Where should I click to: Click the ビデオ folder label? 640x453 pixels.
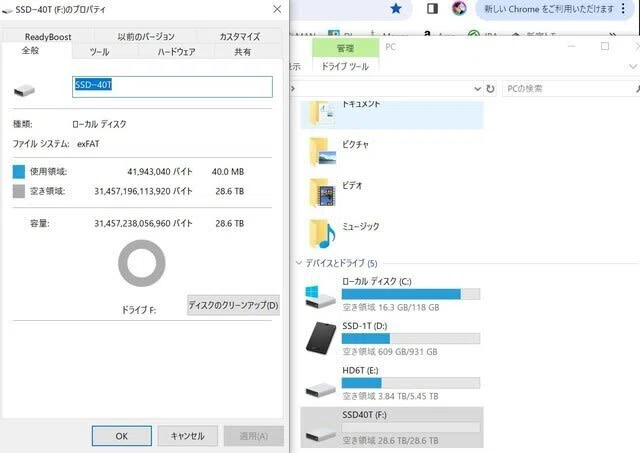click(x=352, y=185)
